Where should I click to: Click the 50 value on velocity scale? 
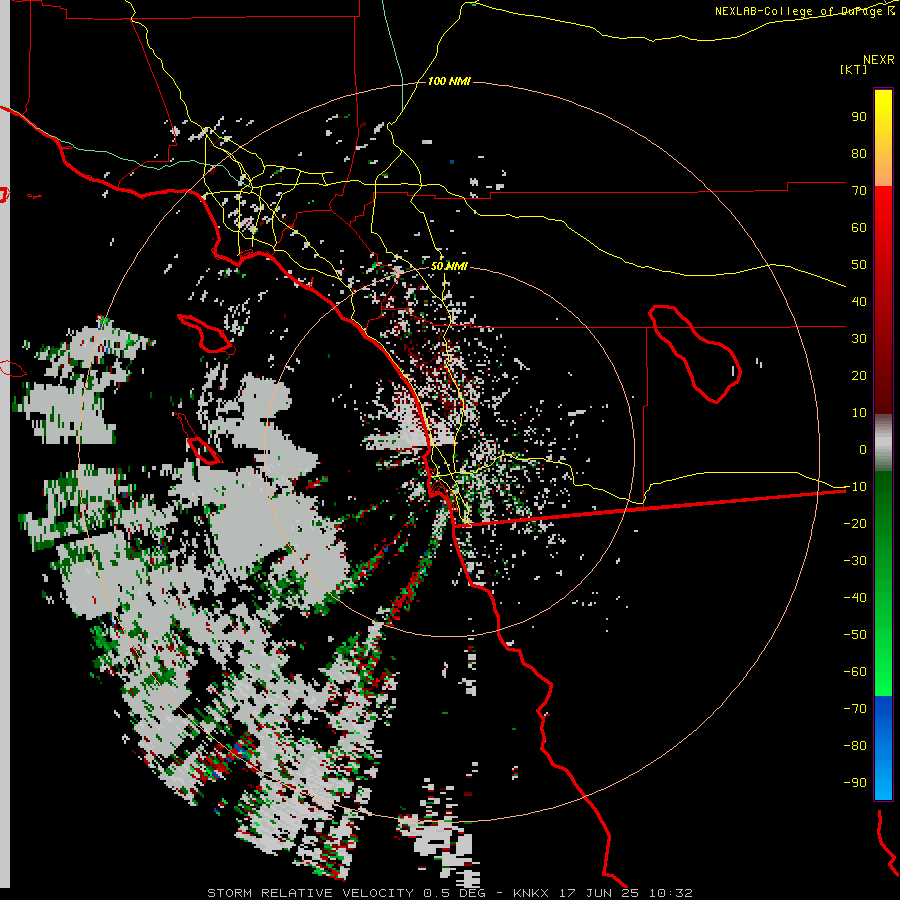(859, 265)
